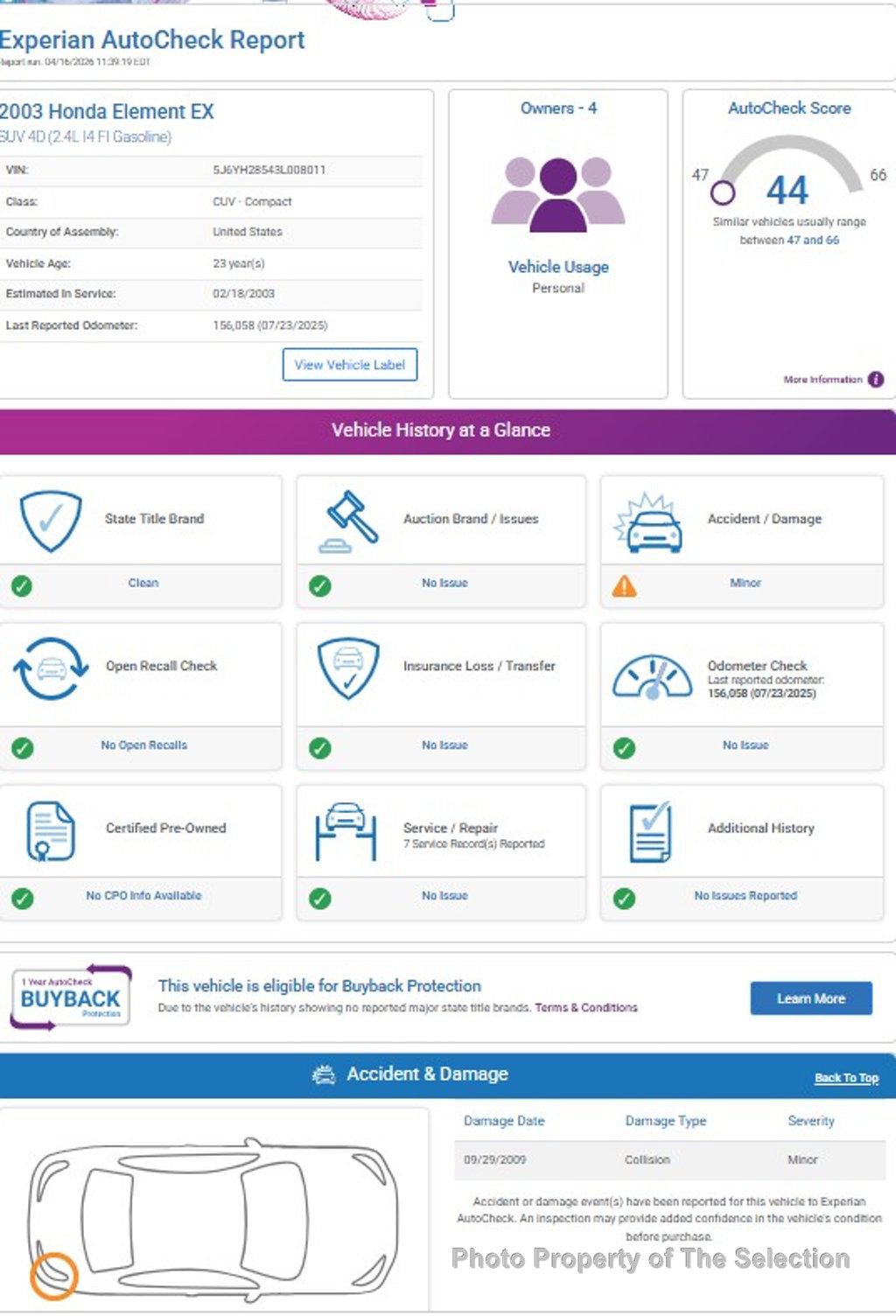Open the Terms & Conditions link

(x=585, y=1008)
